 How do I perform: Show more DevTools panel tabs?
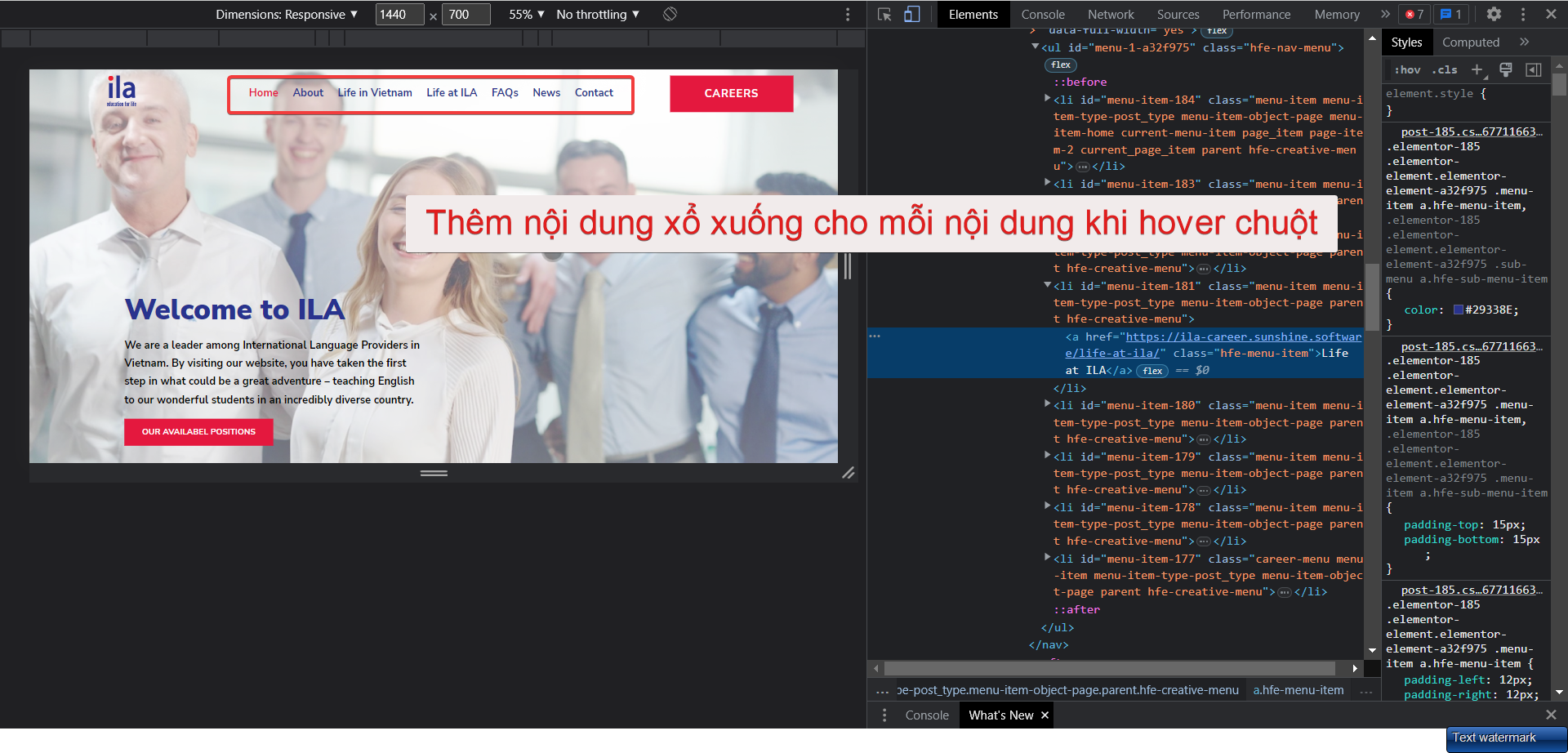click(1385, 14)
